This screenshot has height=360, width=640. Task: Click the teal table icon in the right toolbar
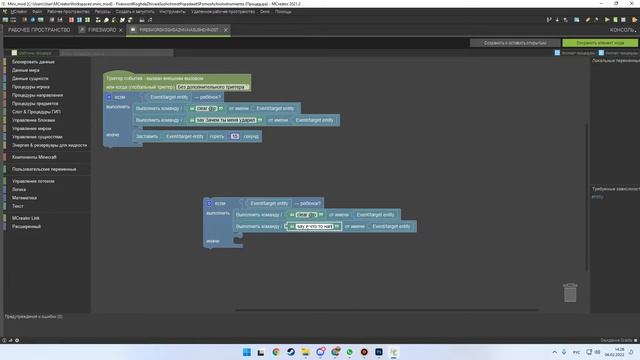coord(576,20)
